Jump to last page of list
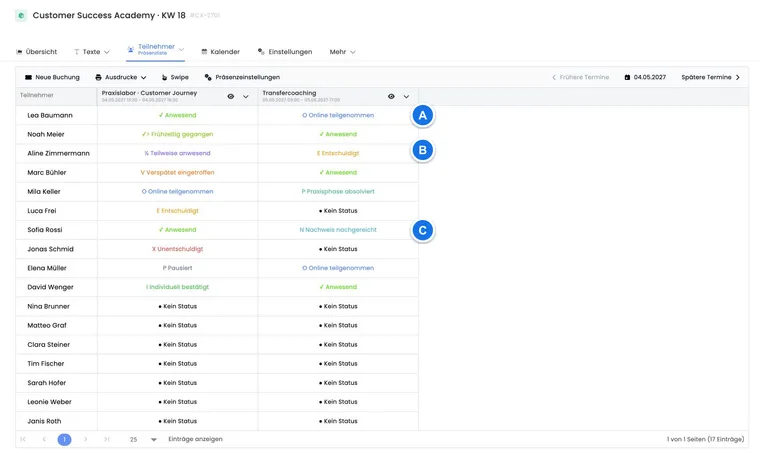The image size is (760, 455). [106, 439]
